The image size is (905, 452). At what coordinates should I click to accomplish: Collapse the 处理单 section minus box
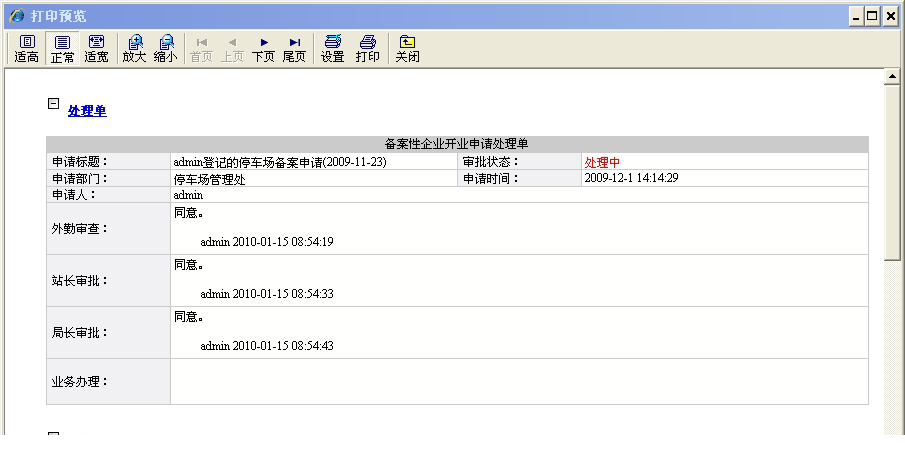[53, 104]
